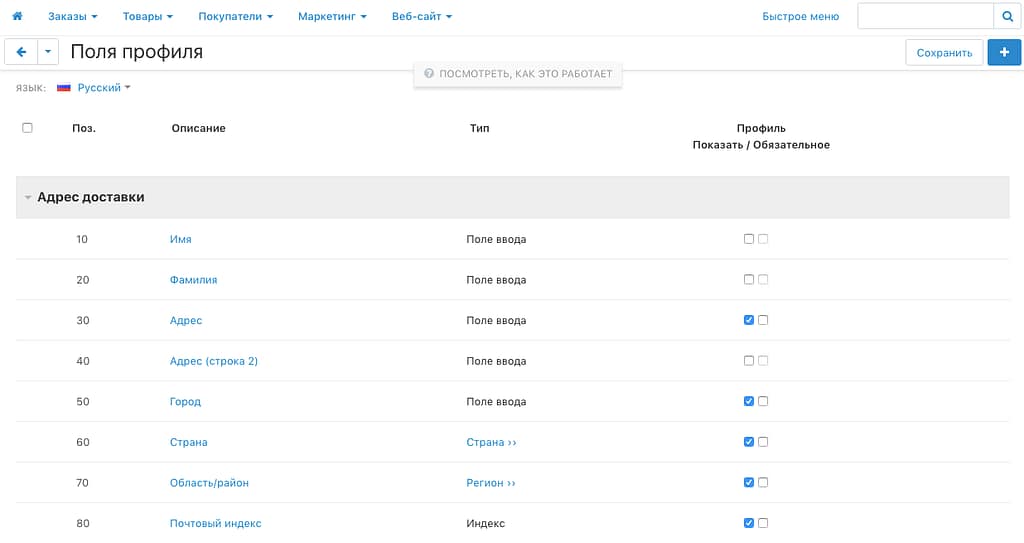Viewport: 1024px width, 543px height.
Task: Enable the show checkbox for Имя field
Action: (749, 239)
